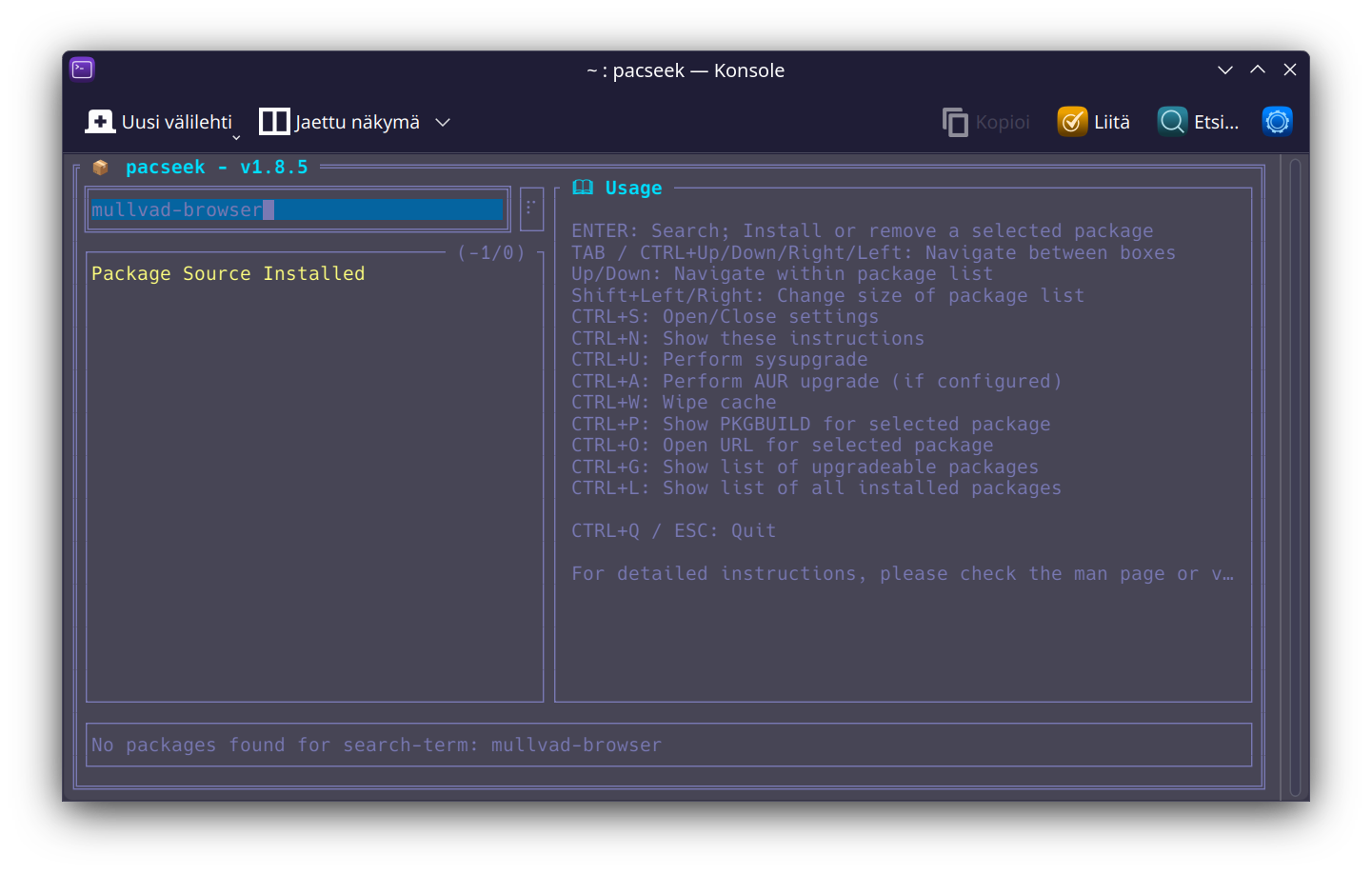Click 'CTRL+G: Show list of upgradeable packages'
Viewport: 1372px width, 875px height.
805,467
